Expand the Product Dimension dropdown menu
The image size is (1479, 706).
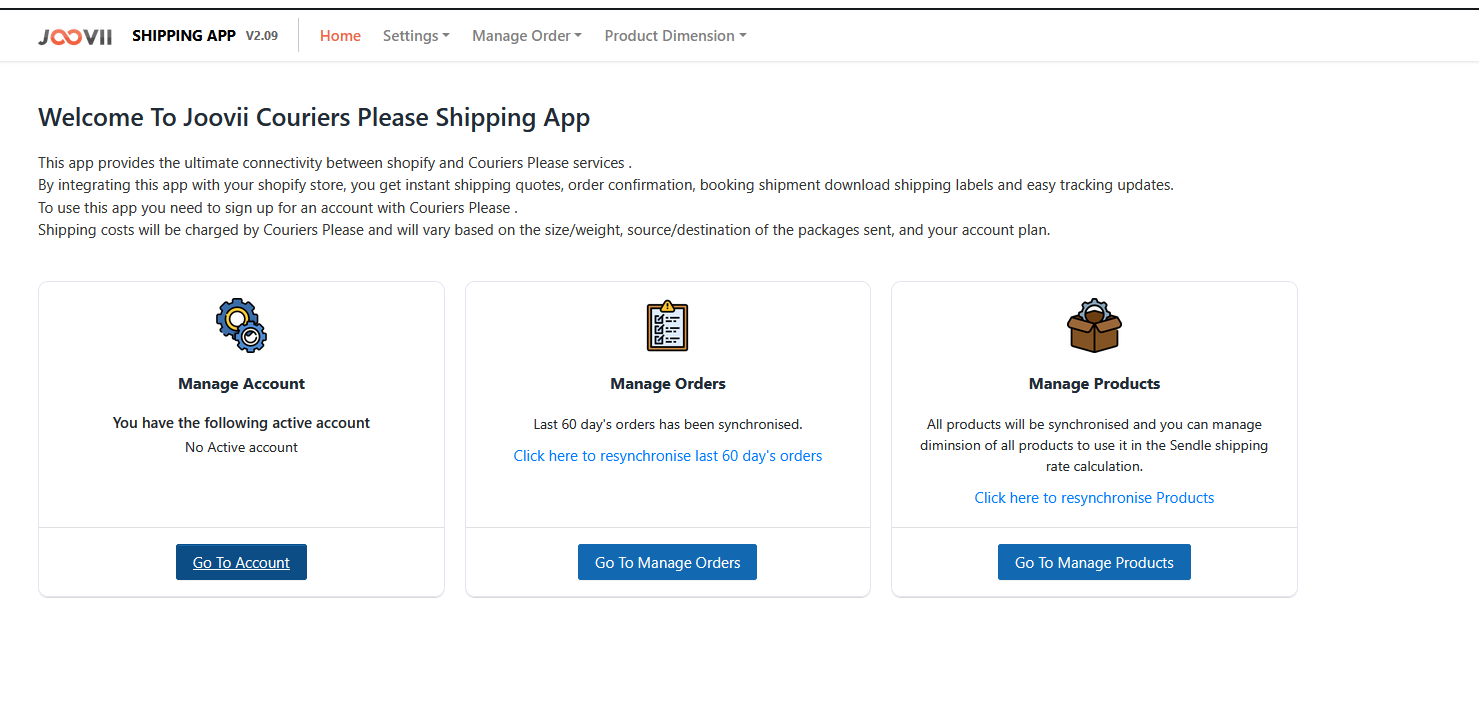pyautogui.click(x=675, y=36)
